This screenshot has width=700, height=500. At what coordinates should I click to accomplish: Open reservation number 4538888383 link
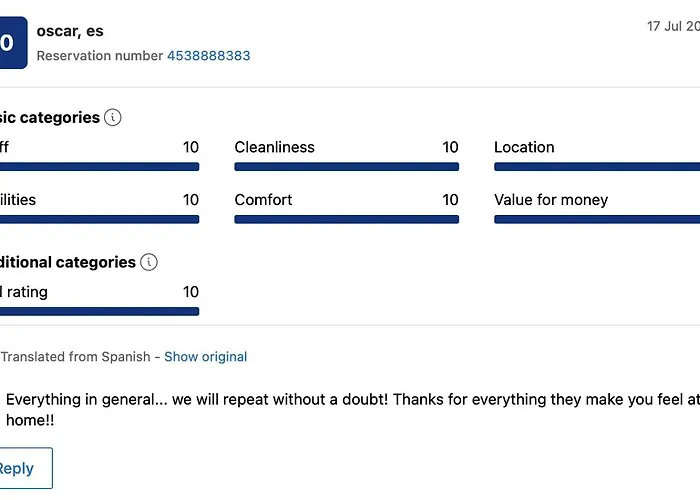pos(208,56)
